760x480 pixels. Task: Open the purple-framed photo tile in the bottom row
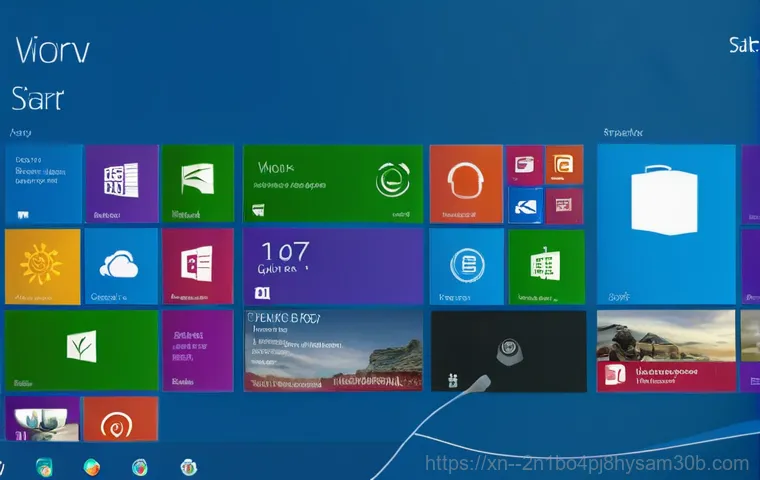[x=43, y=419]
